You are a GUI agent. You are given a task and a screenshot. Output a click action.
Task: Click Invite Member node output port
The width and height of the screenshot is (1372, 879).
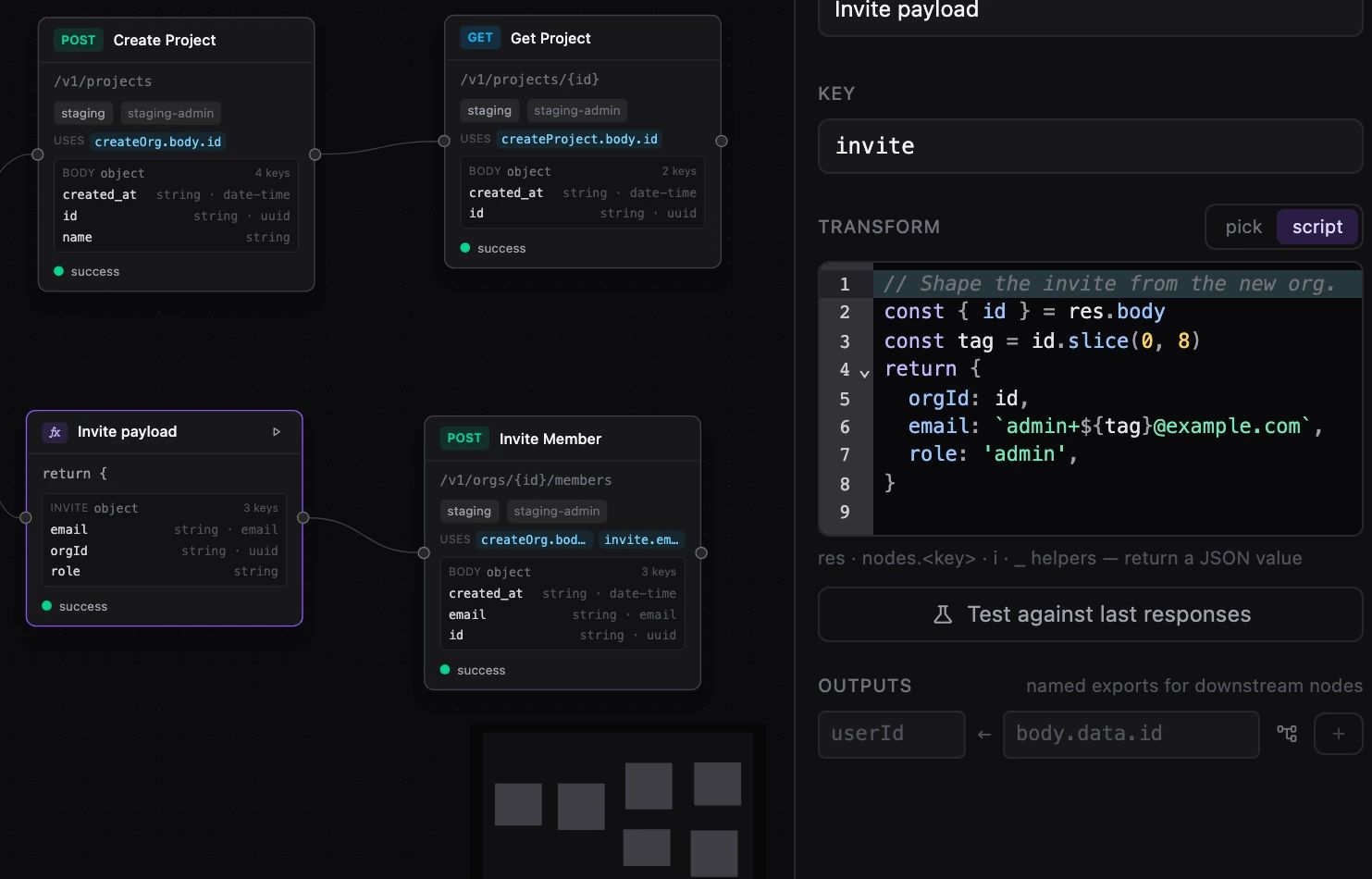tap(701, 552)
